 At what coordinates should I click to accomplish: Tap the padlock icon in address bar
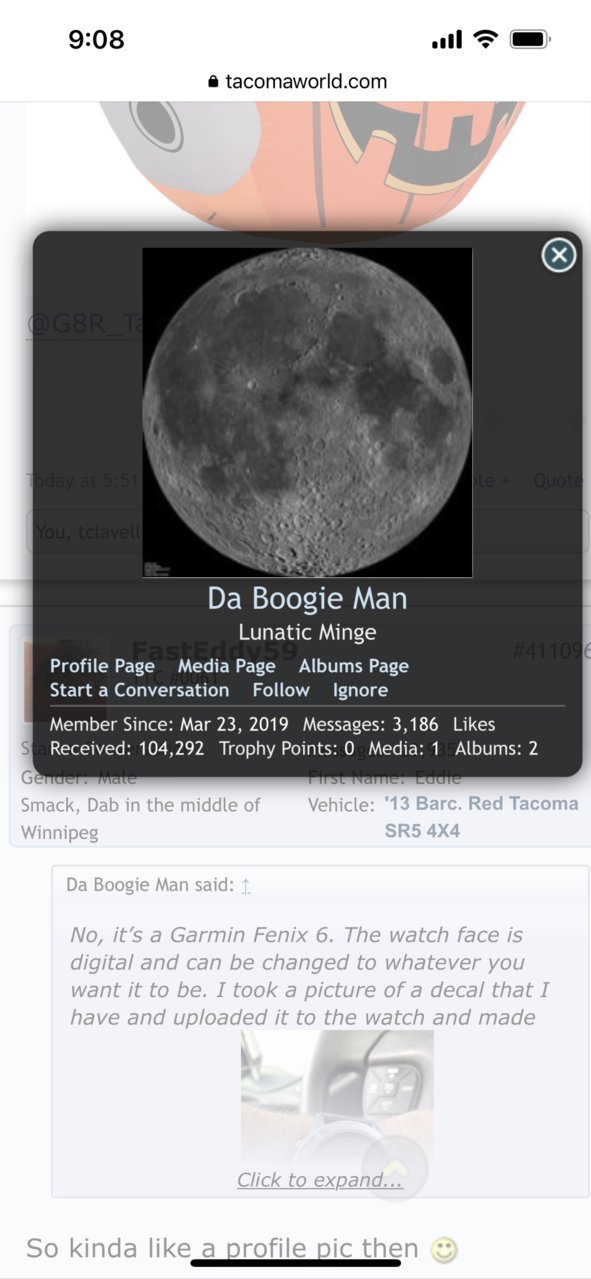[212, 82]
